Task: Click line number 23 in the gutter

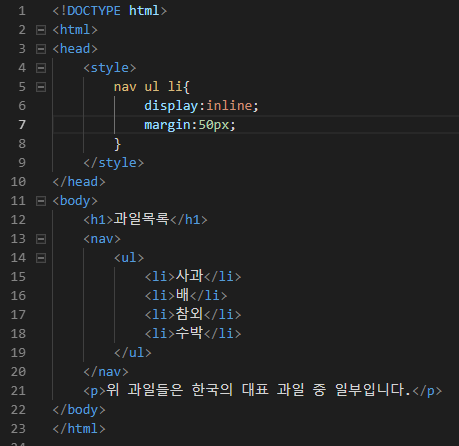Action: click(x=18, y=428)
